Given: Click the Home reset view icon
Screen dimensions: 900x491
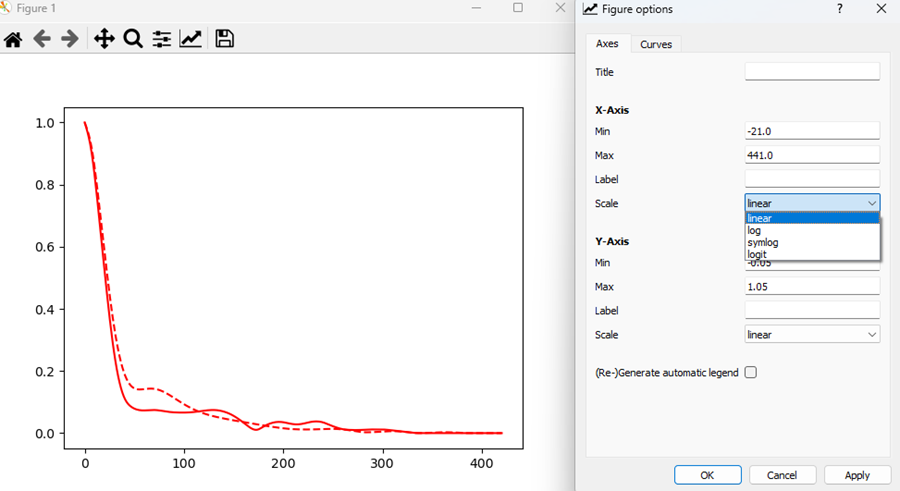Looking at the screenshot, I should [x=13, y=39].
